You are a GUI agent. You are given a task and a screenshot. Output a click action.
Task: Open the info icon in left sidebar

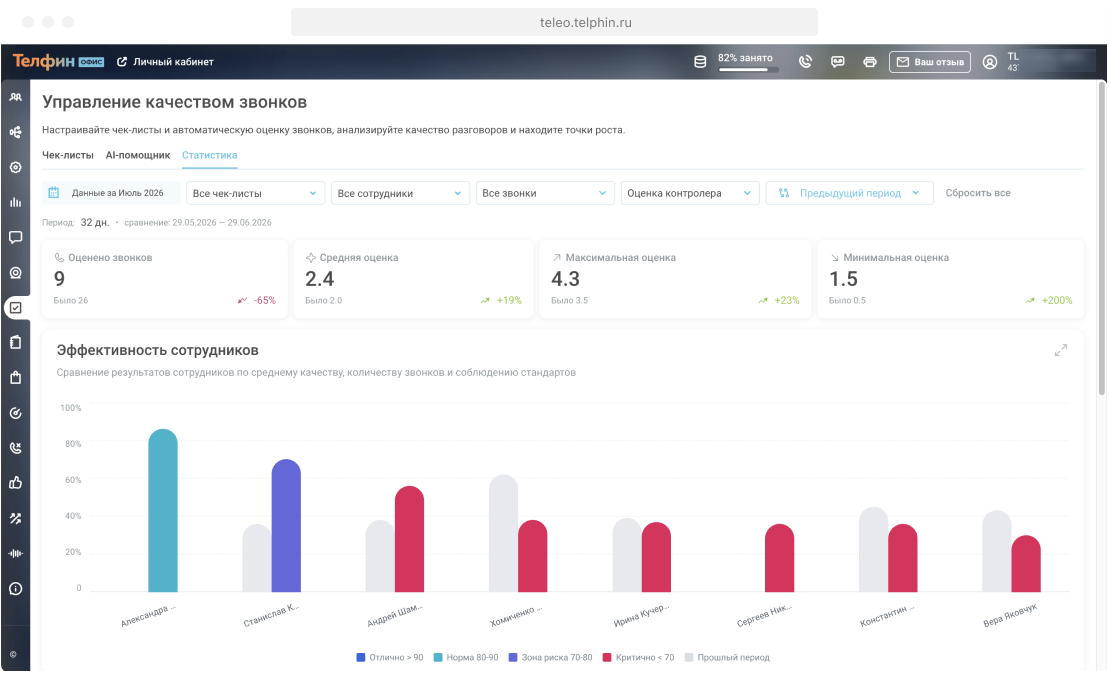point(16,588)
